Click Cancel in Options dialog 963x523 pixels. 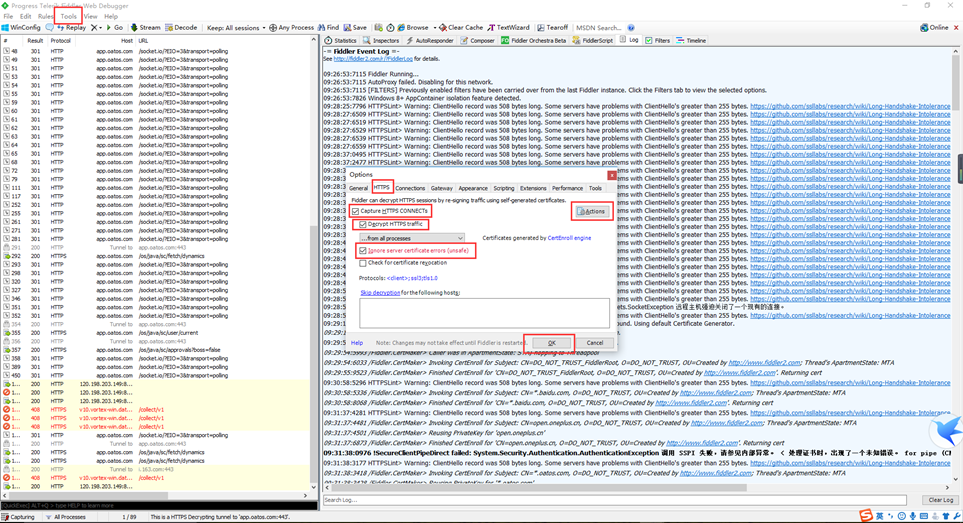coord(595,343)
